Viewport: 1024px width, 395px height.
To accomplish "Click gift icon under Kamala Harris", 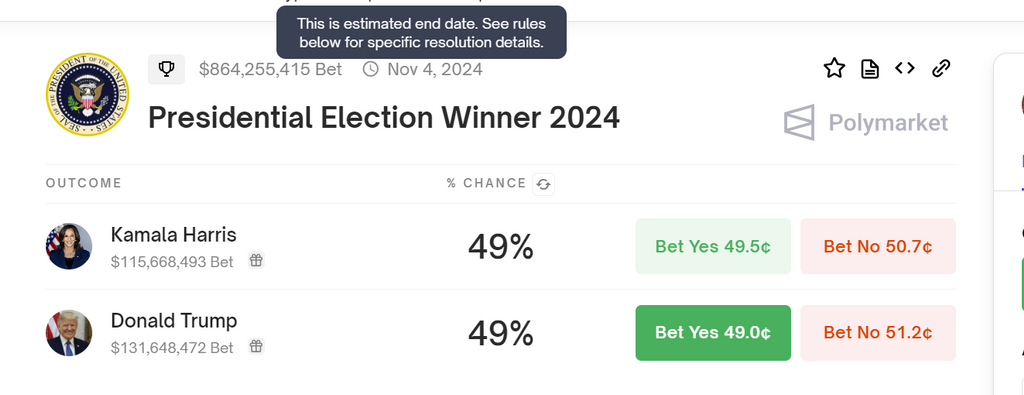I will (256, 261).
